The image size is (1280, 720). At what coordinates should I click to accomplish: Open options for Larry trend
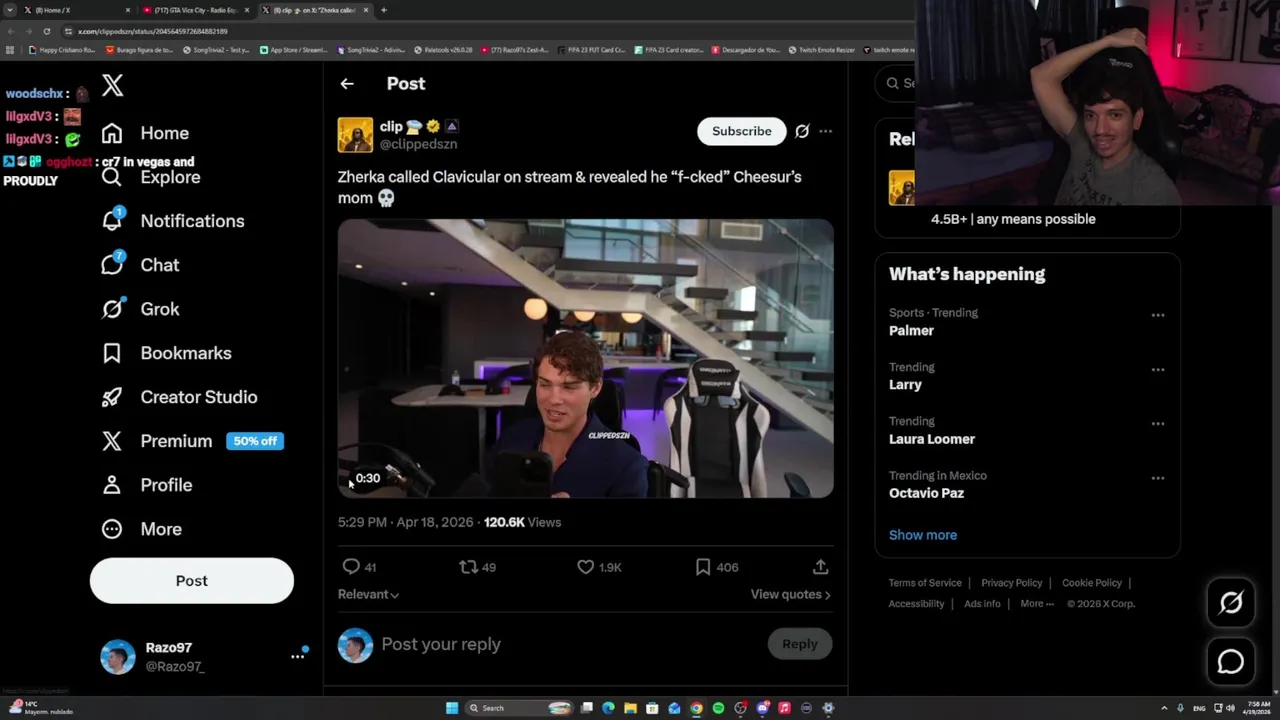click(x=1157, y=369)
